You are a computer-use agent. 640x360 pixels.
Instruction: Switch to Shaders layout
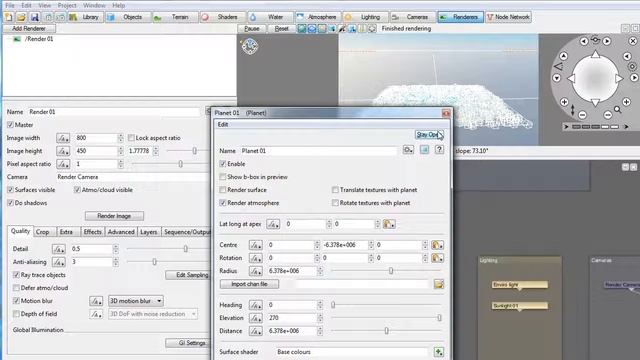coord(222,17)
